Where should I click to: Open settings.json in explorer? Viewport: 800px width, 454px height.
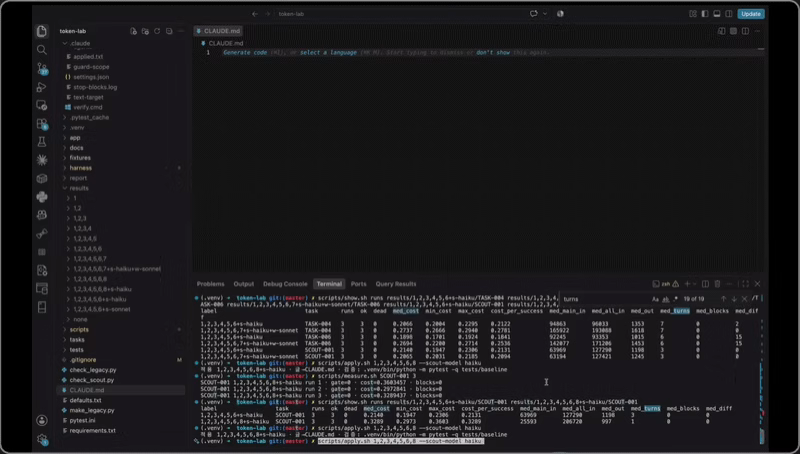[120, 77]
